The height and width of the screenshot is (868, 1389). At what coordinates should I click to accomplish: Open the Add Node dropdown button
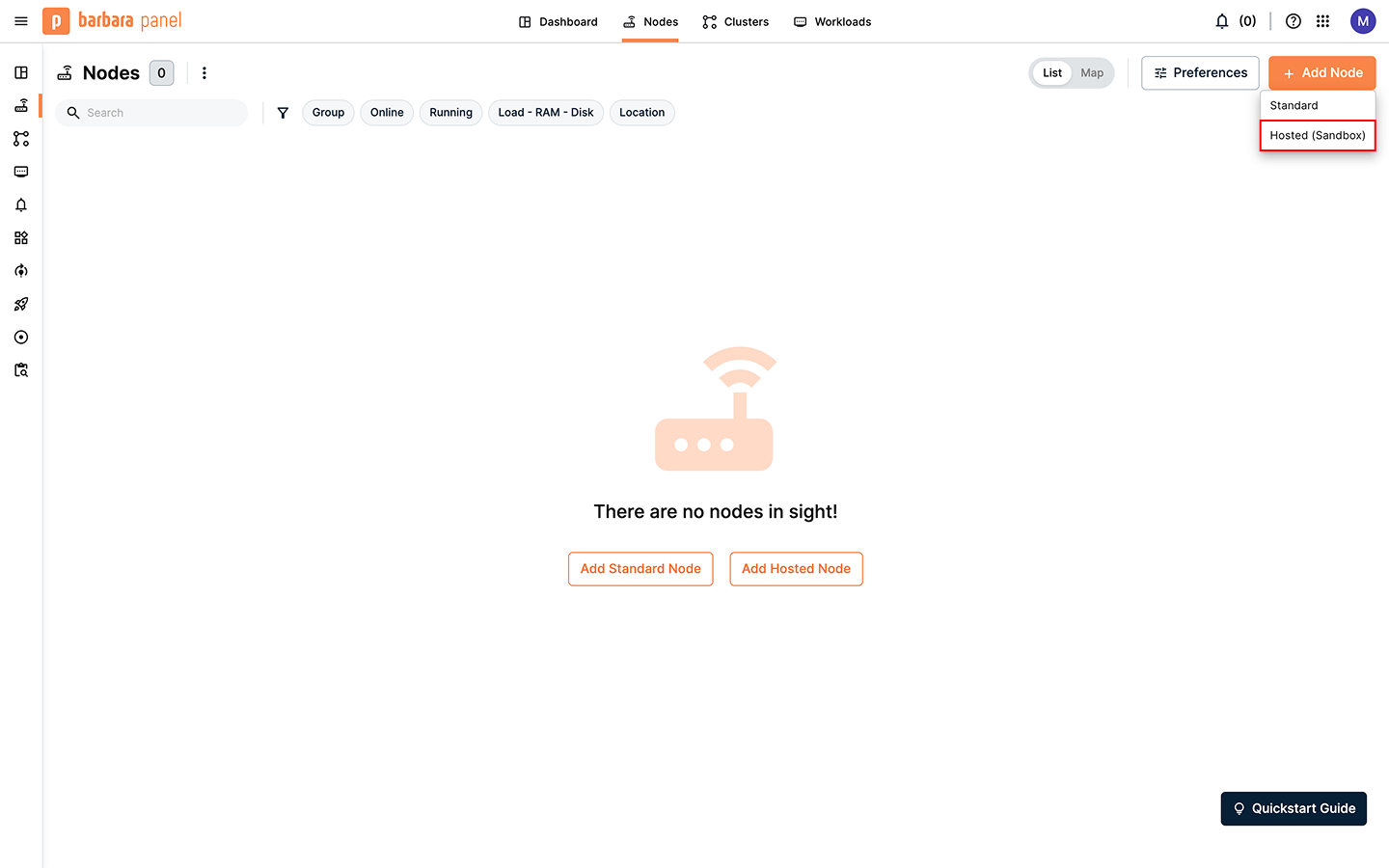pyautogui.click(x=1321, y=73)
